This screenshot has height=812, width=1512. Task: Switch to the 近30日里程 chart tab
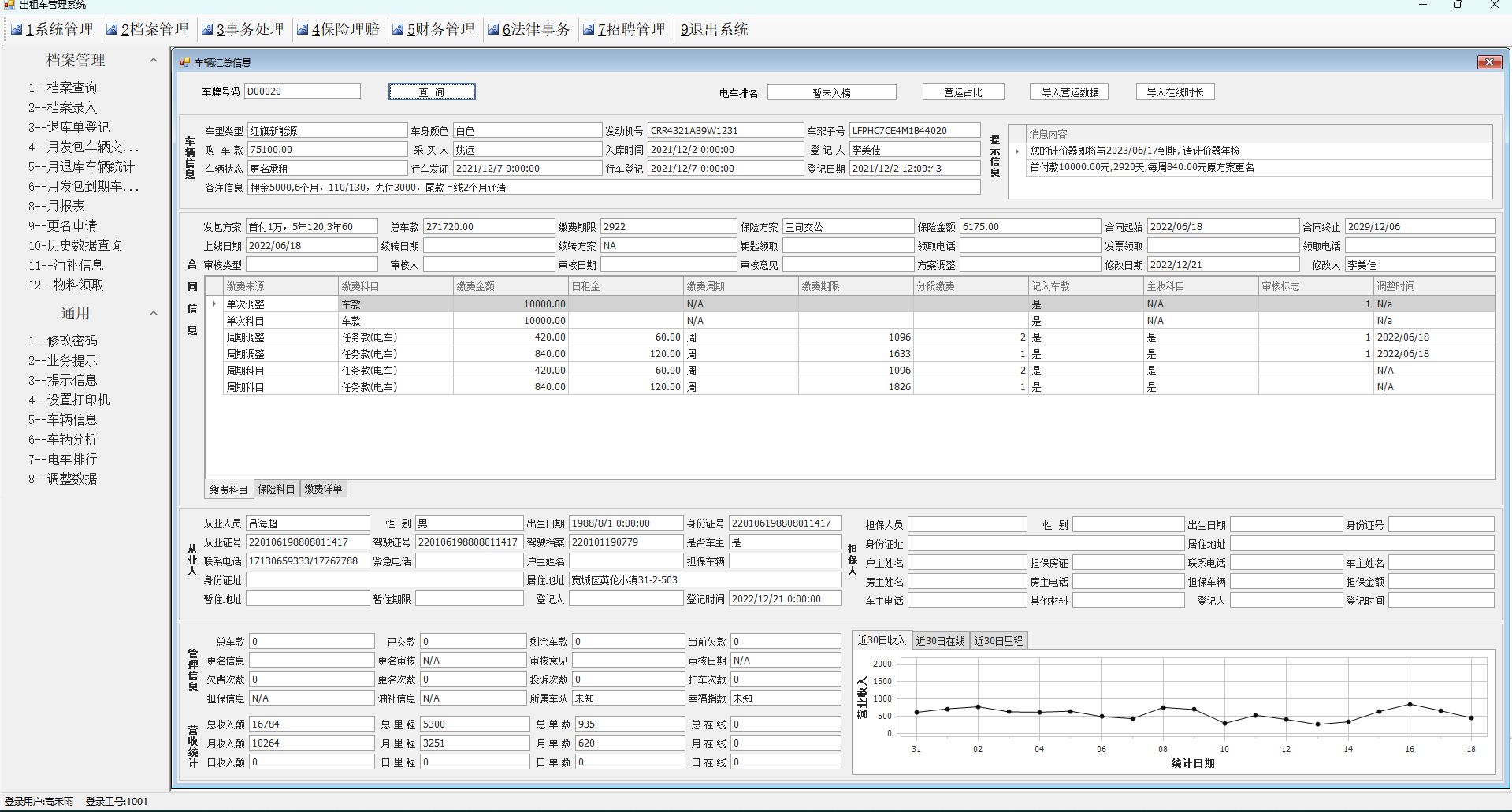coord(998,641)
